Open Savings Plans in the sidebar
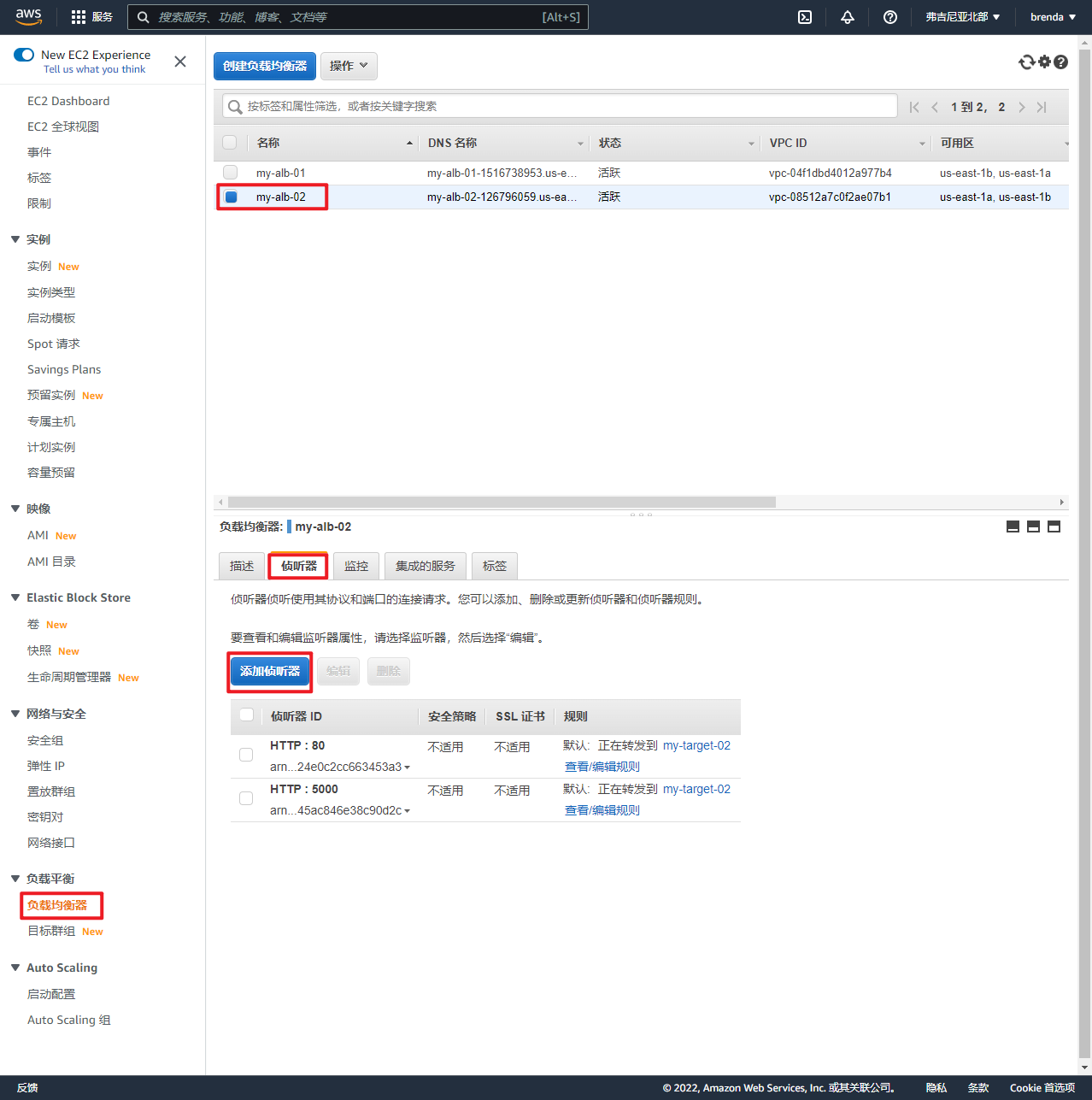Image resolution: width=1092 pixels, height=1100 pixels. point(64,369)
